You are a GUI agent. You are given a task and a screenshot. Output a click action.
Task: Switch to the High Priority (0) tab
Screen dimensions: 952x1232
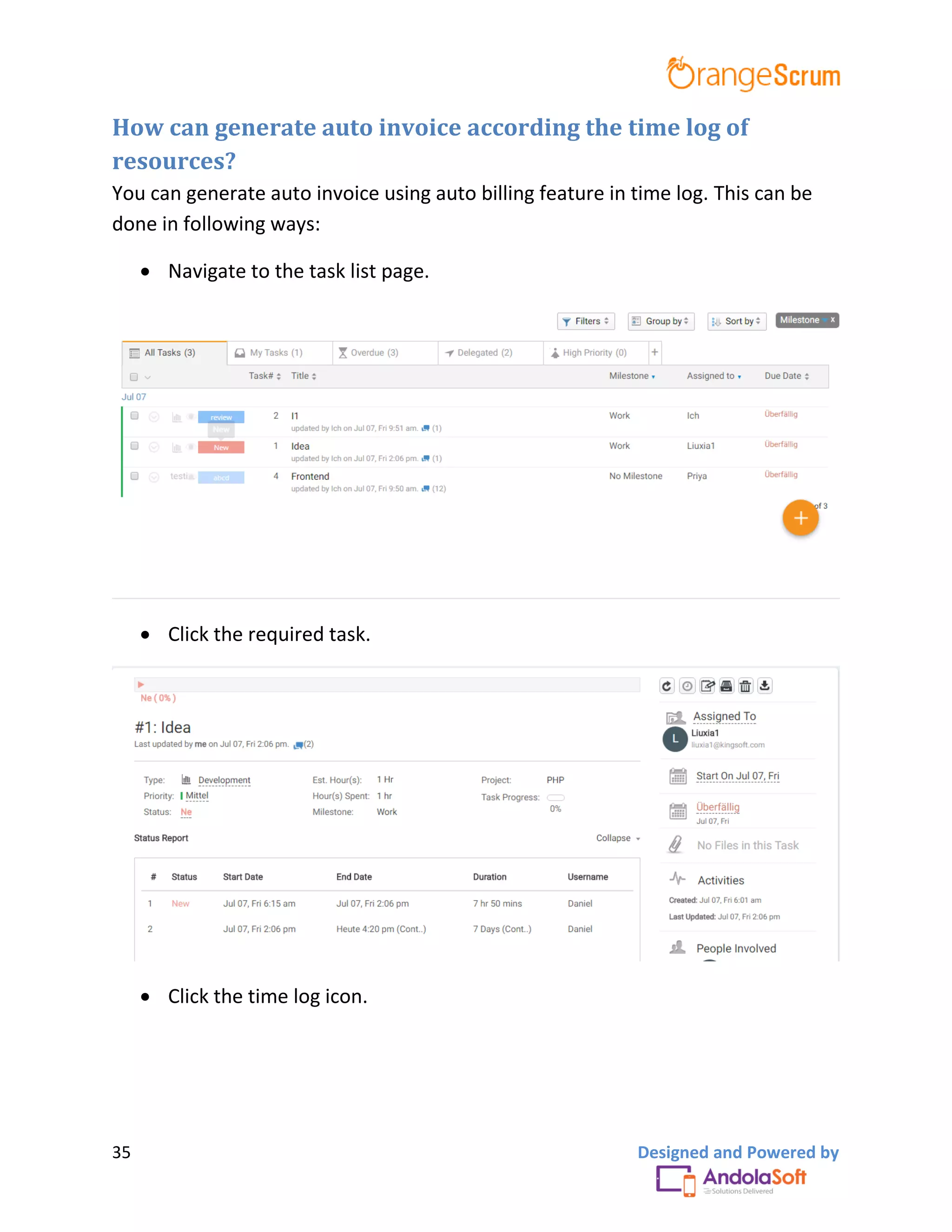596,352
